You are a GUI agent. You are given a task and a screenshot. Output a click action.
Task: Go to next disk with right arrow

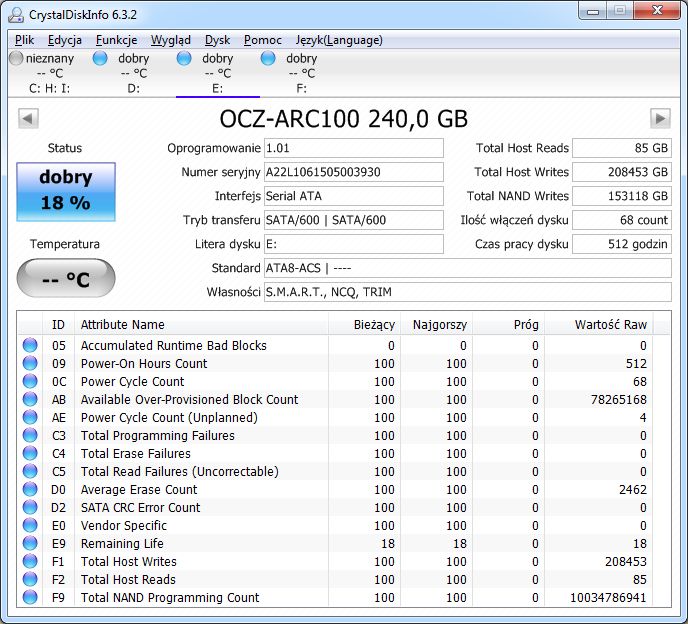(x=660, y=118)
